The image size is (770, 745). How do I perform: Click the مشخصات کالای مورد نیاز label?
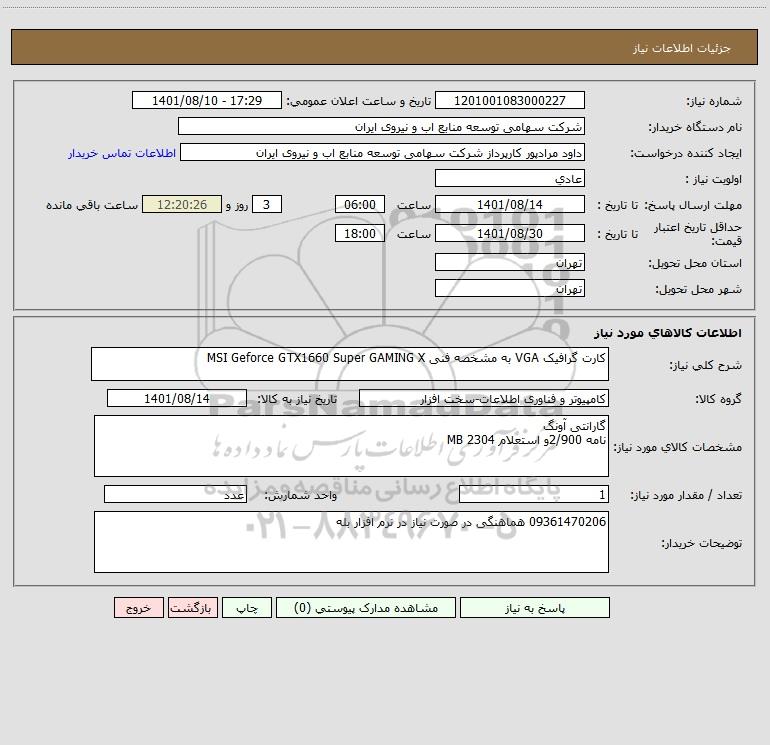pyautogui.click(x=678, y=447)
